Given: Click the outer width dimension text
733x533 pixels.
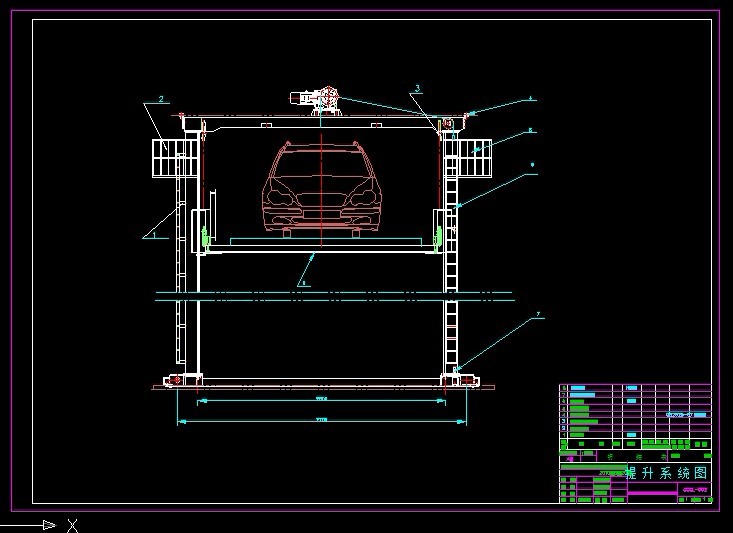Looking at the screenshot, I should [322, 420].
